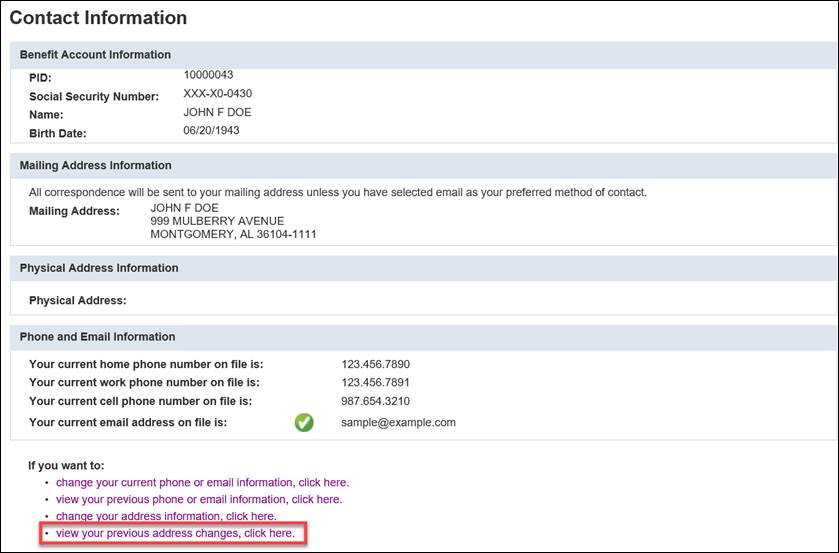Click the work phone number 123.456.7891

pos(375,382)
